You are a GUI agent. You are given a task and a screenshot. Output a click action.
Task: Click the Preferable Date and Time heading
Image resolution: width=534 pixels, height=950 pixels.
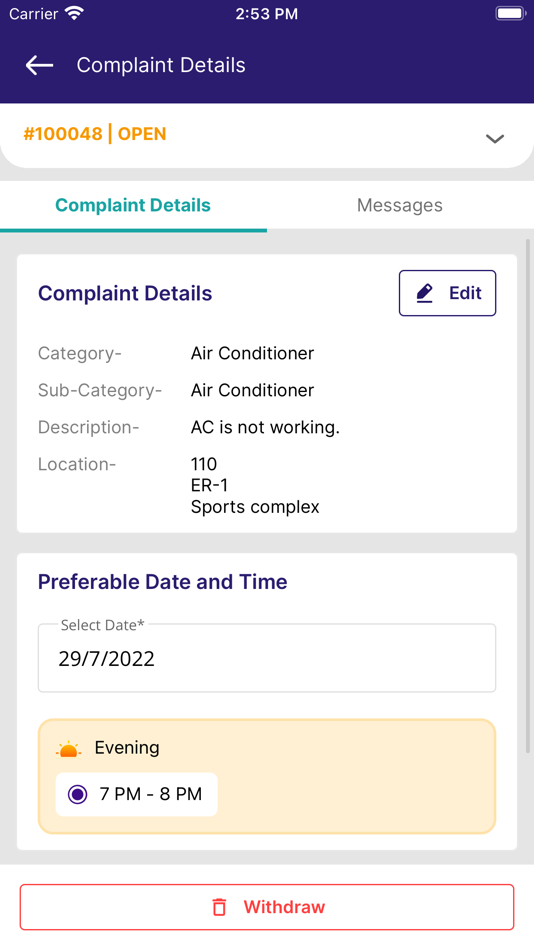point(162,582)
